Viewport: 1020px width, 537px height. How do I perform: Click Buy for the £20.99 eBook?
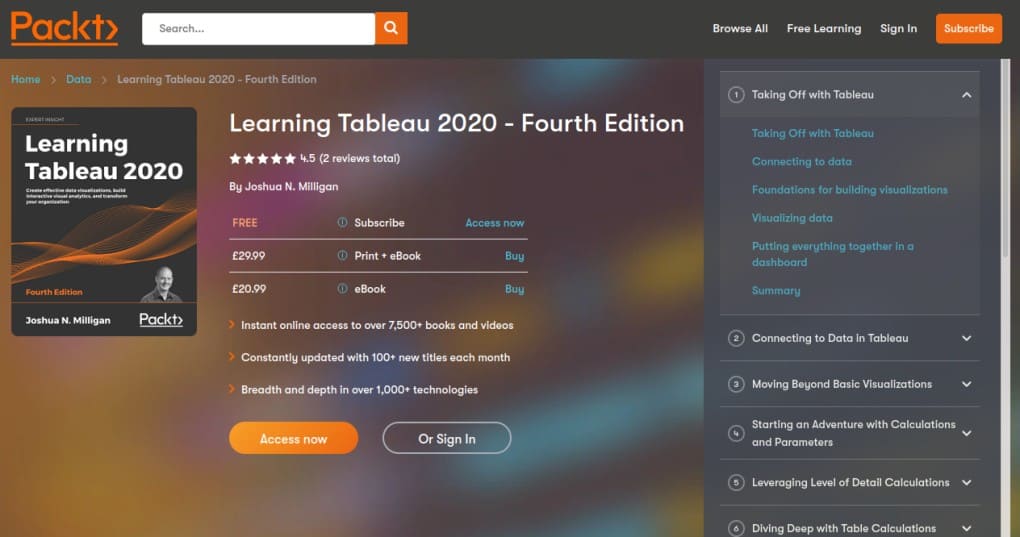pos(514,289)
